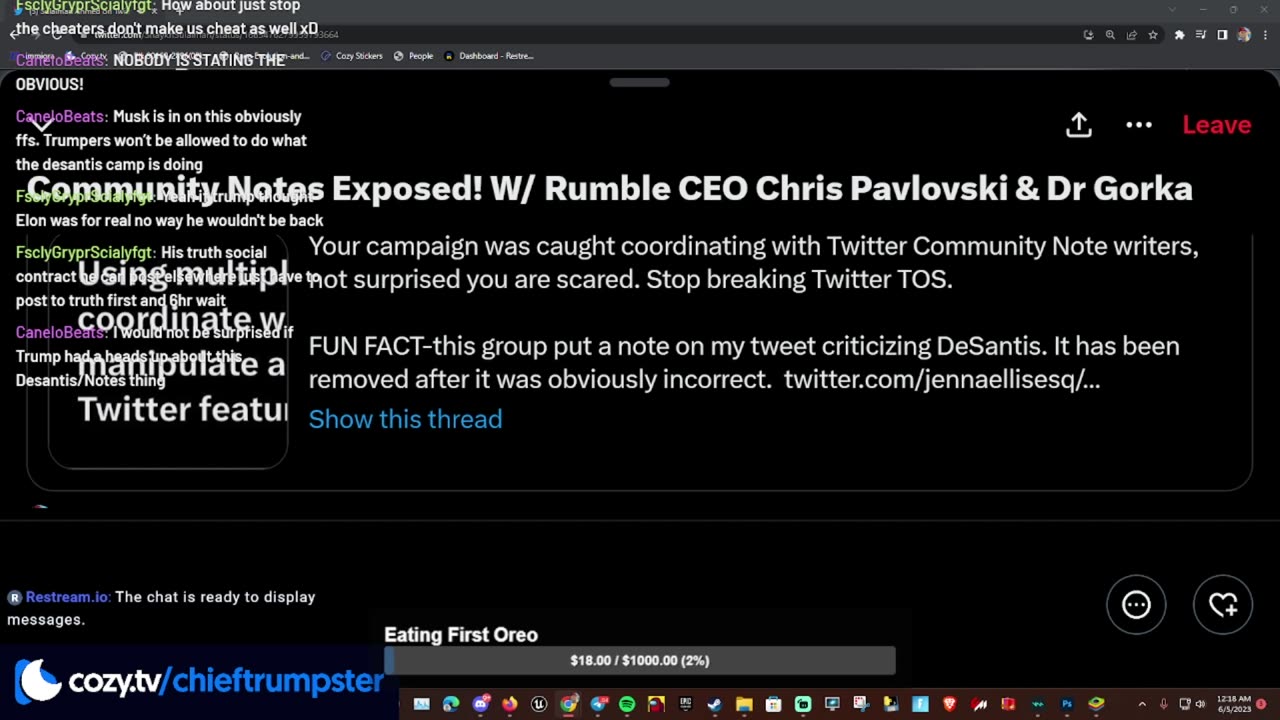This screenshot has height=720, width=1280.
Task: Click the microphone icon in system tray
Action: (1163, 704)
